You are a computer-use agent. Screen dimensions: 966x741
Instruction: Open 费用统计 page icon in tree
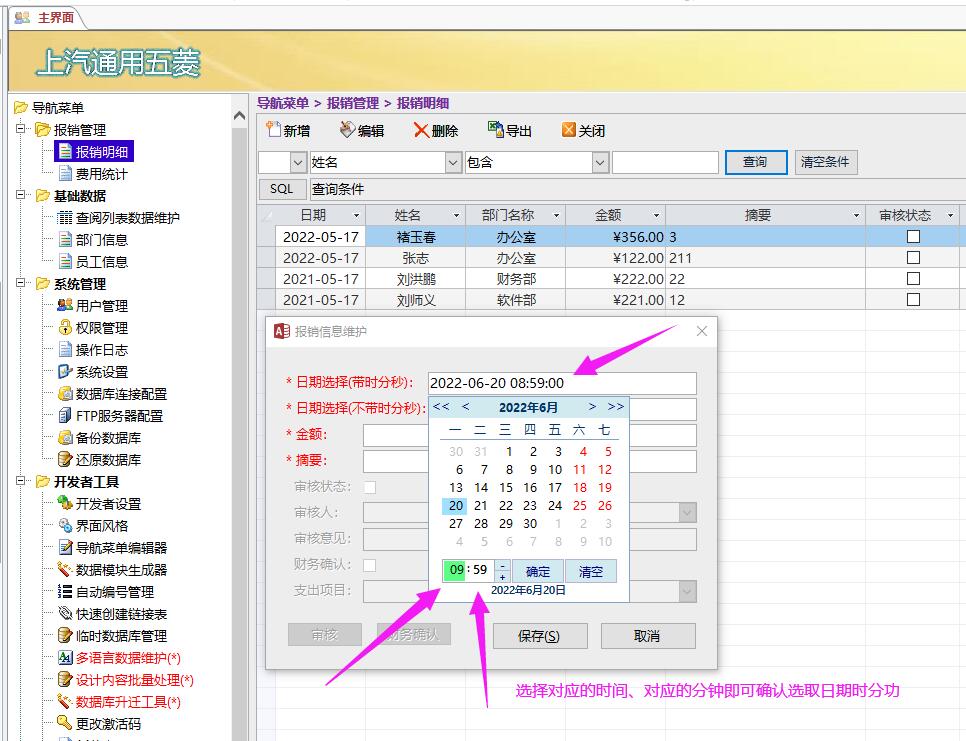[65, 174]
